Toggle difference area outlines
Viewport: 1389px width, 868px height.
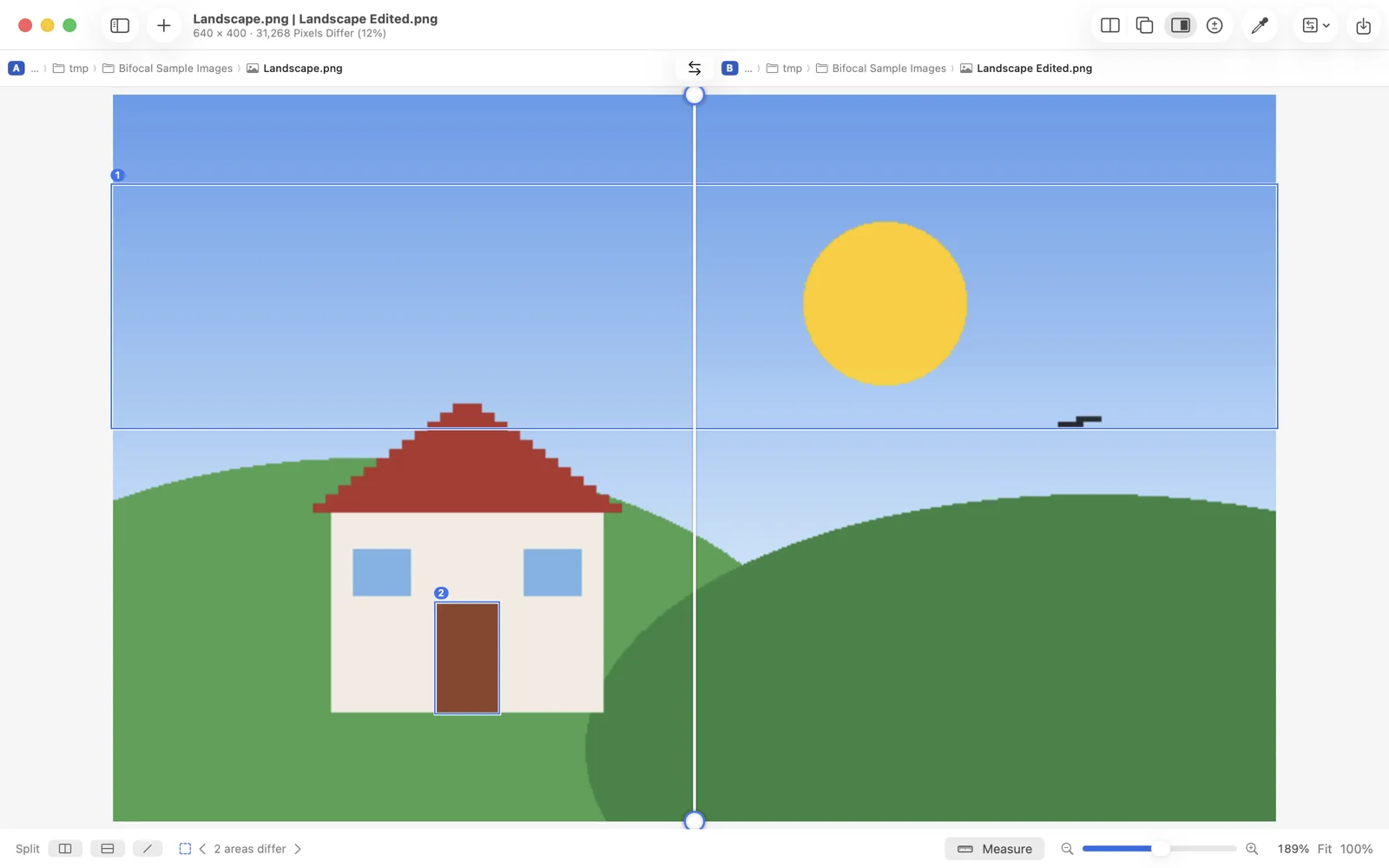(185, 849)
